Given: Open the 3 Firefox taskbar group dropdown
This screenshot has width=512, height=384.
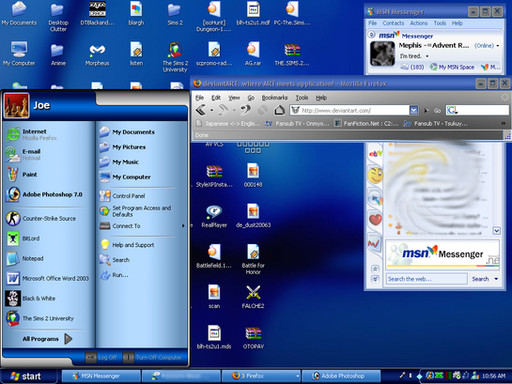Looking at the screenshot, I should pos(297,376).
